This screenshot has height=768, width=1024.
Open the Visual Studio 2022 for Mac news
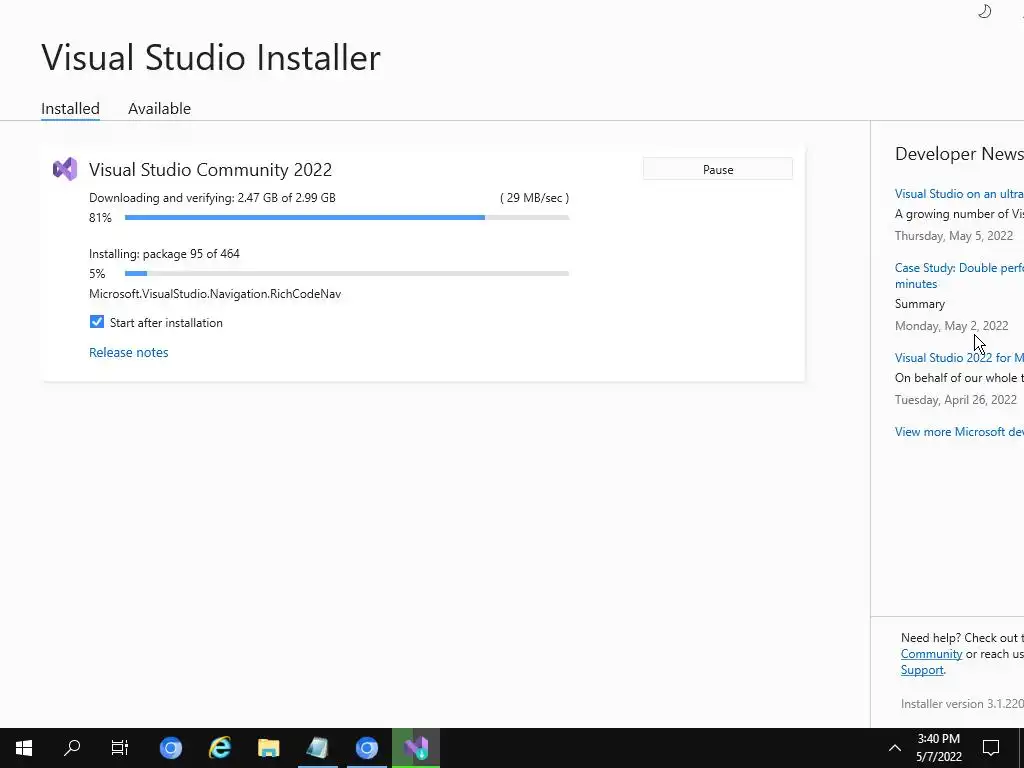click(959, 357)
